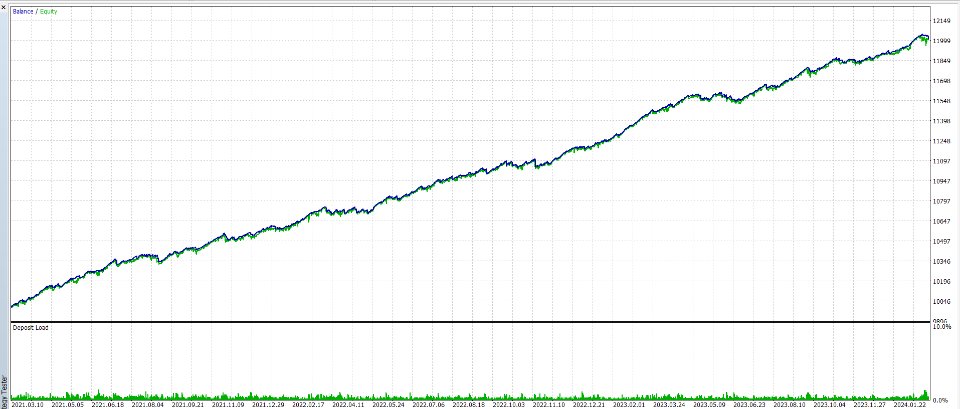Click the 11849 value on the price axis
Viewport: 960px width, 409px height.
942,62
